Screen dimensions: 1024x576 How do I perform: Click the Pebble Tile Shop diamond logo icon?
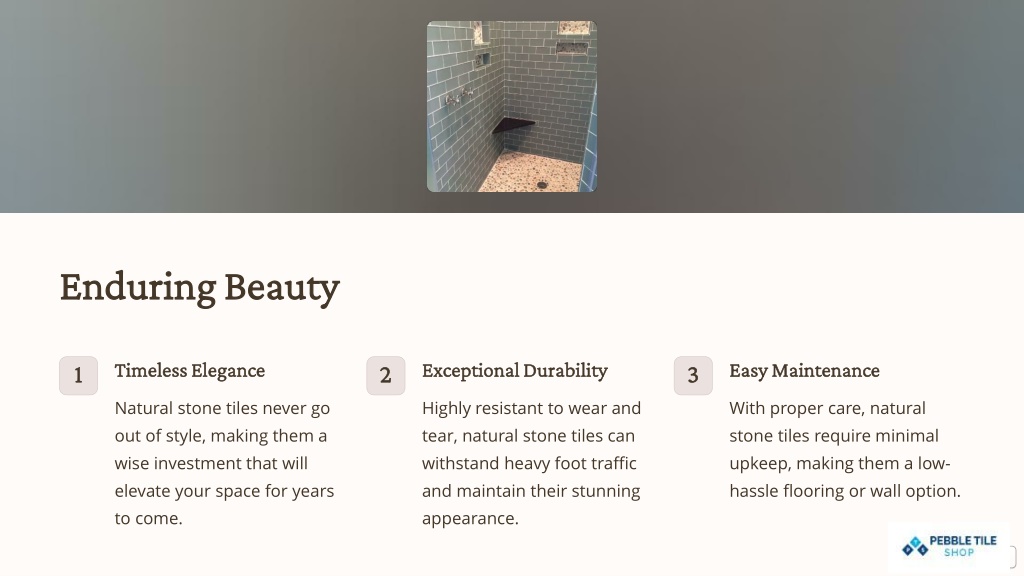point(914,547)
